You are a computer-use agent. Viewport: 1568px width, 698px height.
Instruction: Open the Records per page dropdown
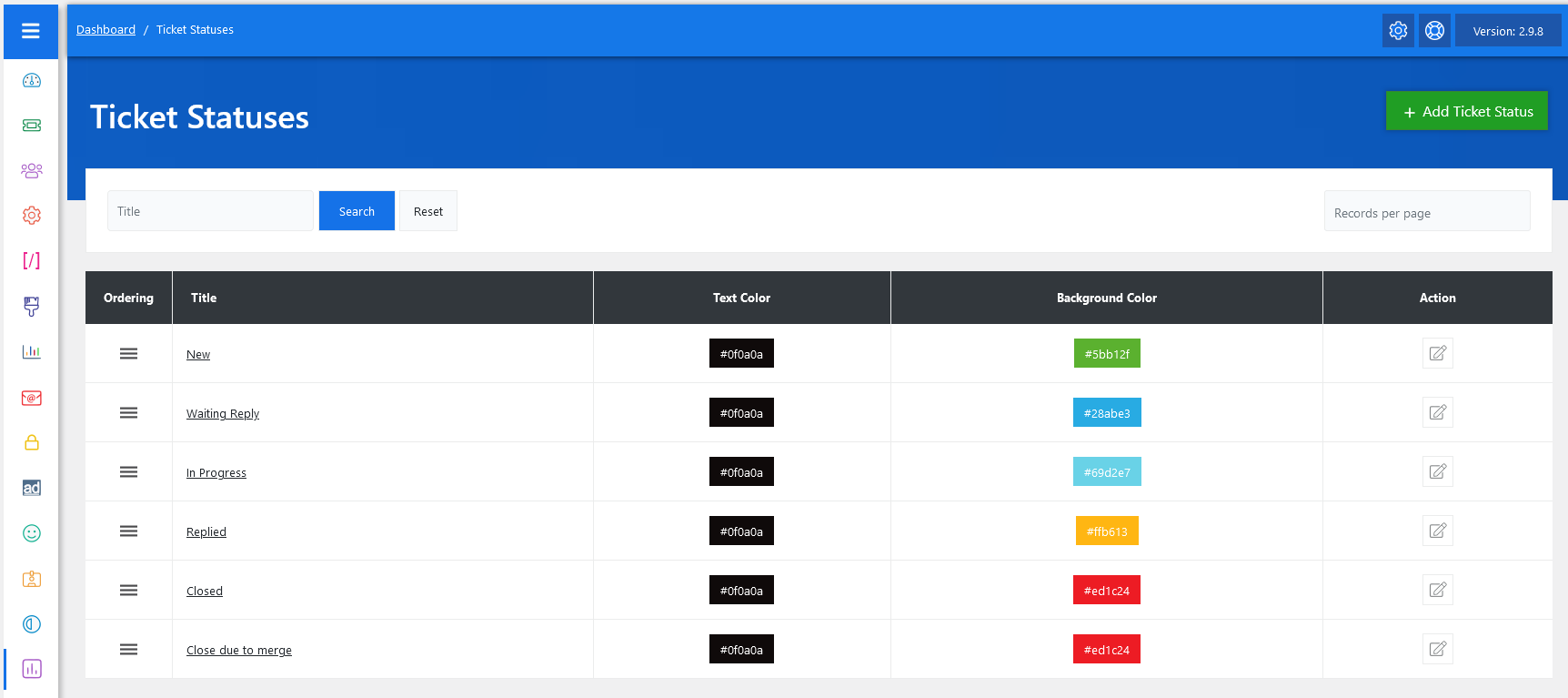click(1426, 212)
